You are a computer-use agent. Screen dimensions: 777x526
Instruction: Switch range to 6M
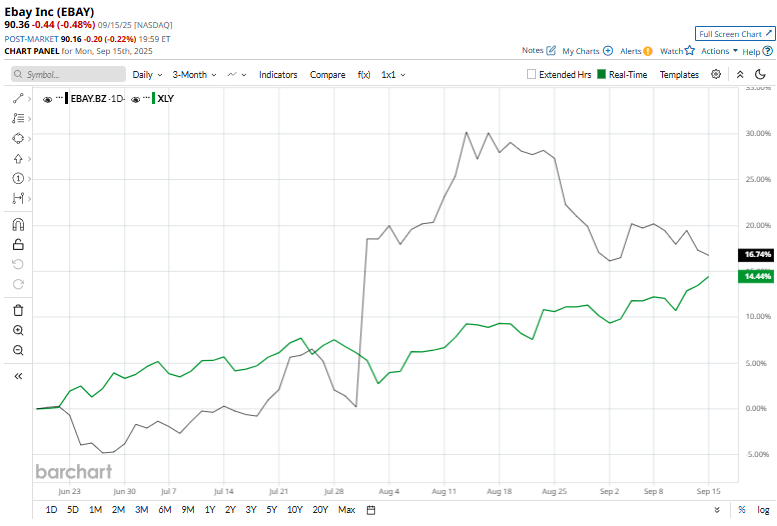coord(165,510)
